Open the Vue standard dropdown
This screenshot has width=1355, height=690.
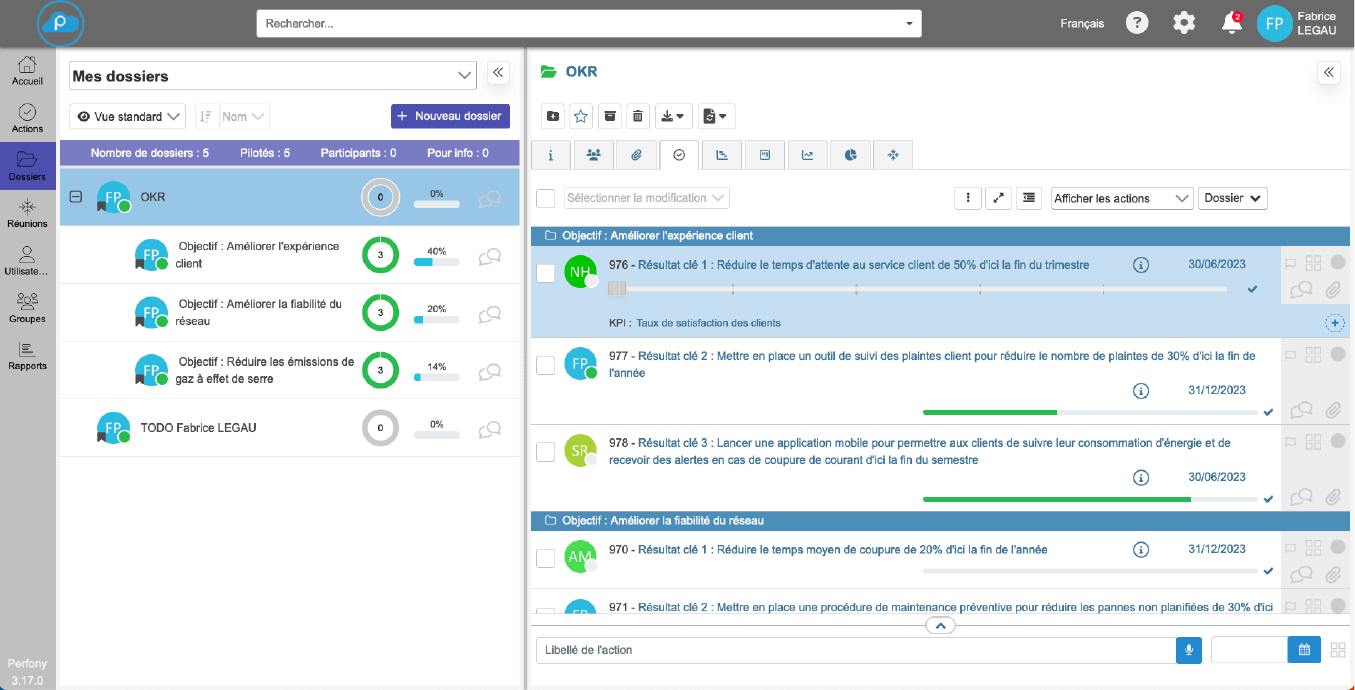point(127,117)
